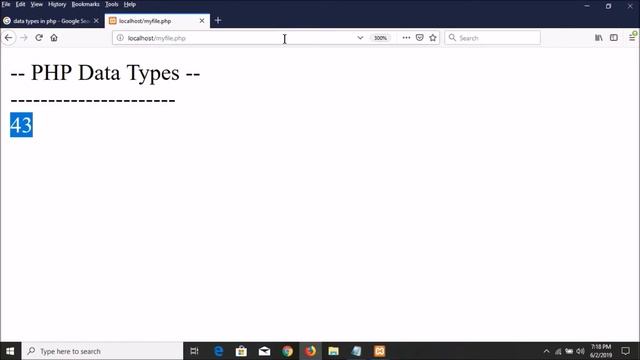Screen dimensions: 640x360
Task: Bookmark this page with the star
Action: (x=433, y=38)
